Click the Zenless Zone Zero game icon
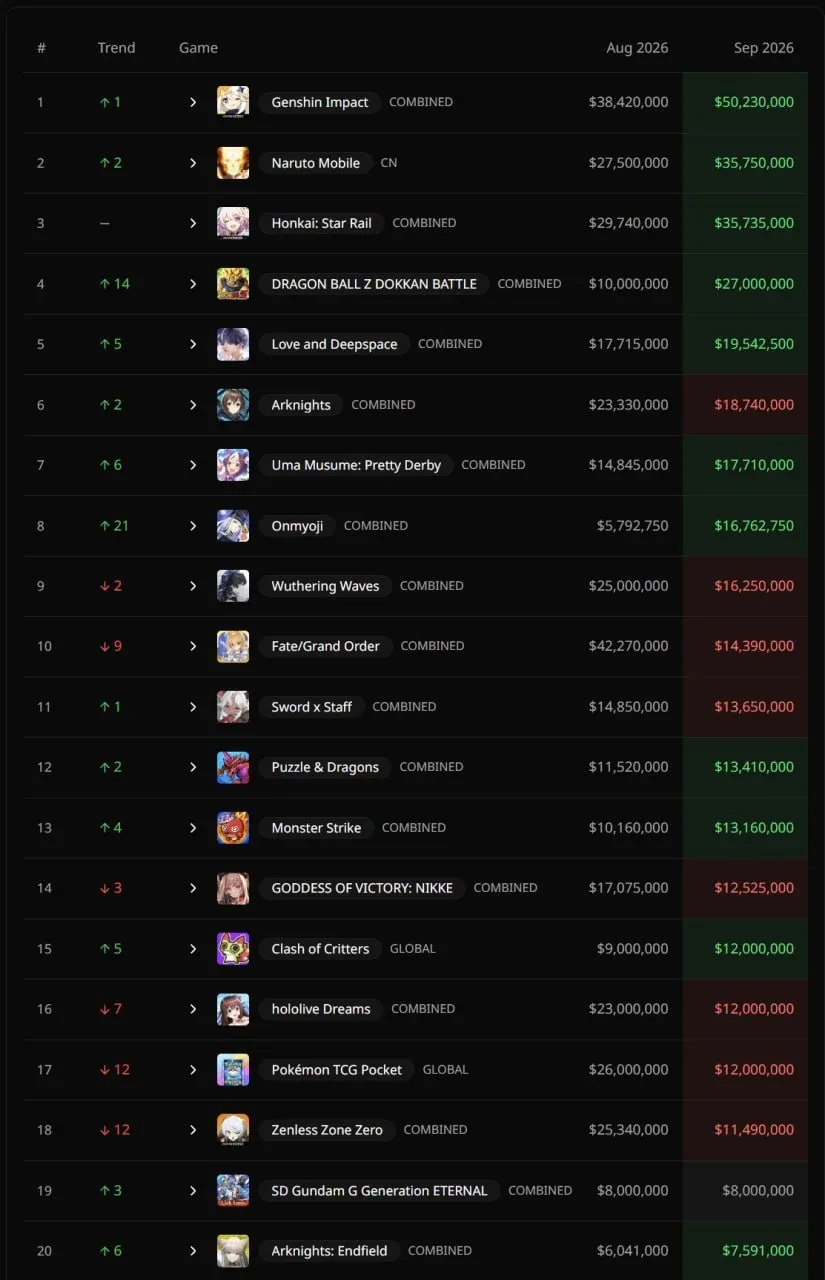Image resolution: width=825 pixels, height=1280 pixels. click(x=233, y=1130)
